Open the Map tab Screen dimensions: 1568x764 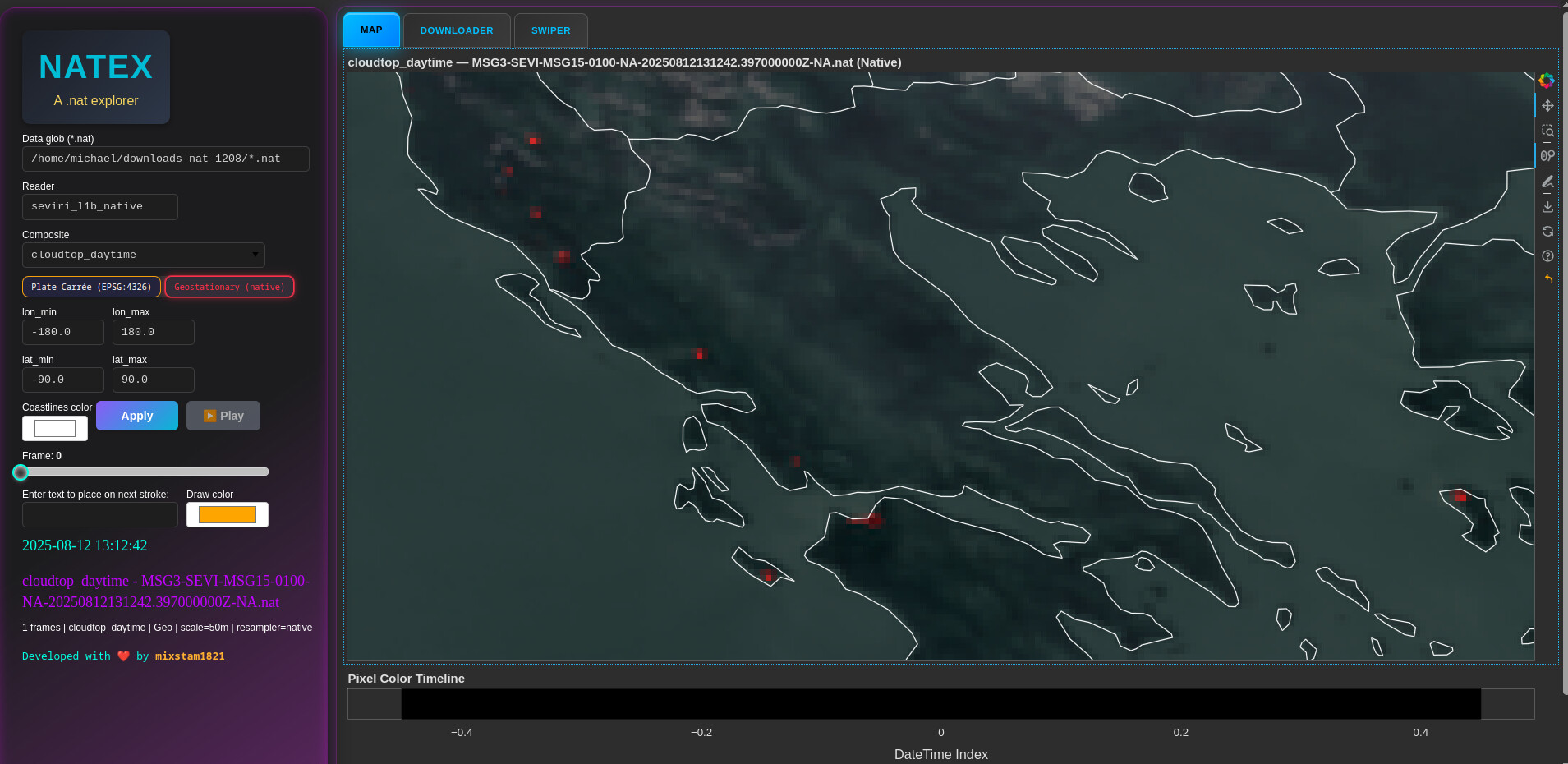(x=371, y=30)
